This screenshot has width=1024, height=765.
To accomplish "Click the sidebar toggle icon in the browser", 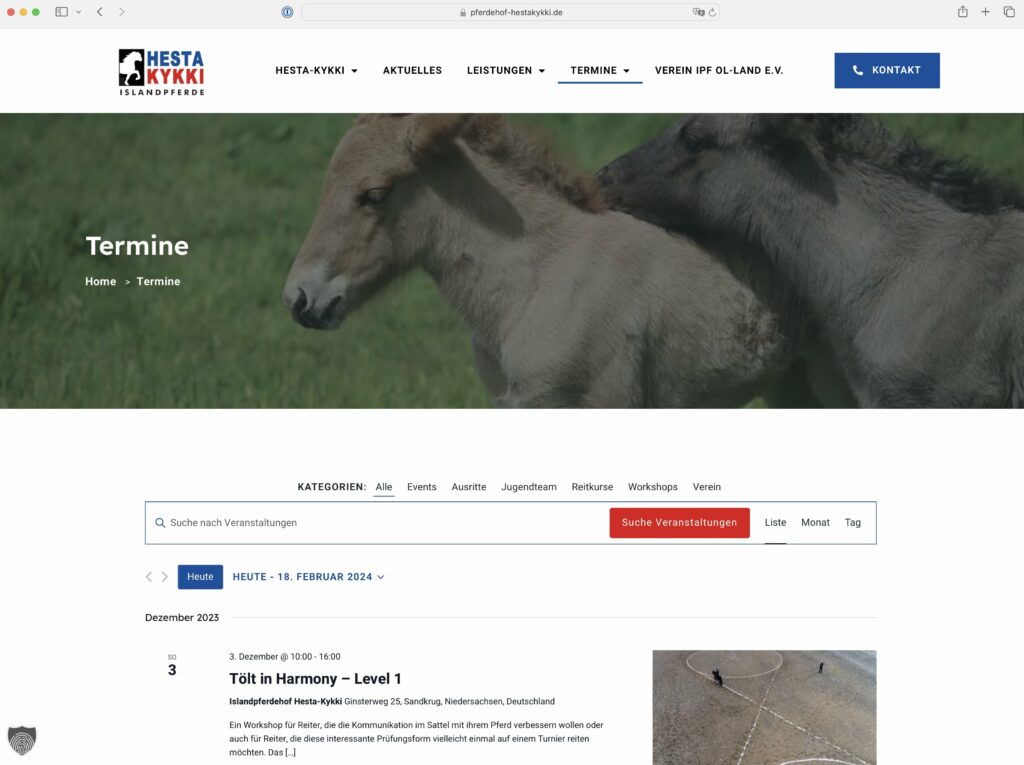I will 60,12.
